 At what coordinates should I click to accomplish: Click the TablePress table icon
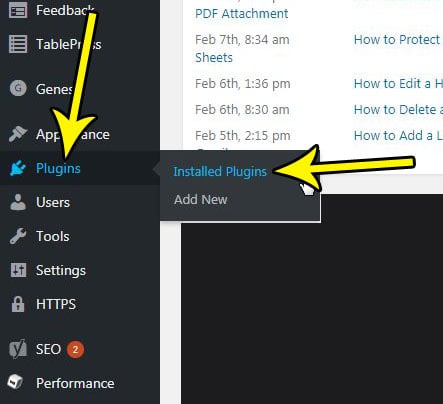[x=18, y=44]
